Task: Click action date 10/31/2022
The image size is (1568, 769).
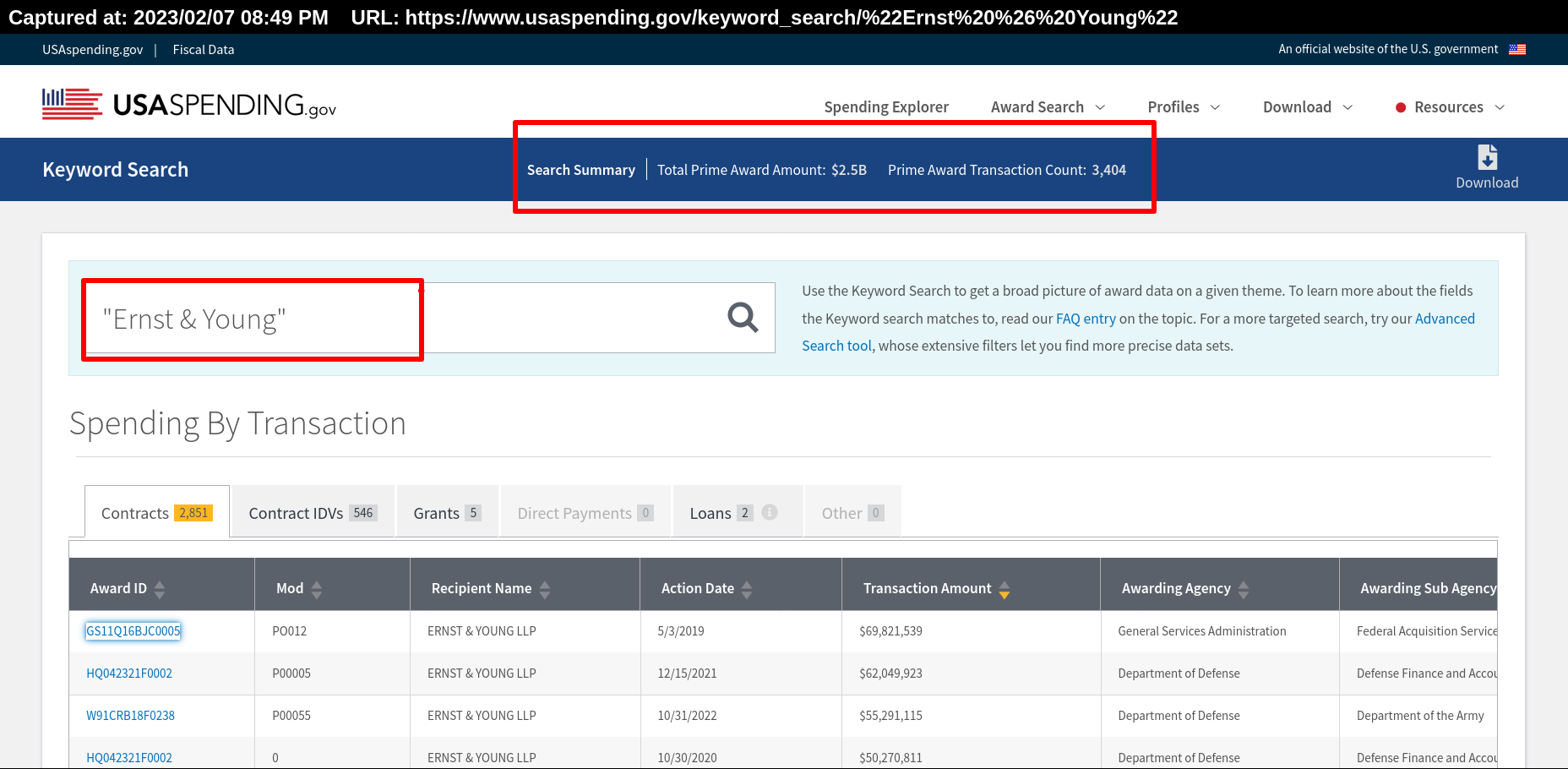Action: tap(687, 716)
